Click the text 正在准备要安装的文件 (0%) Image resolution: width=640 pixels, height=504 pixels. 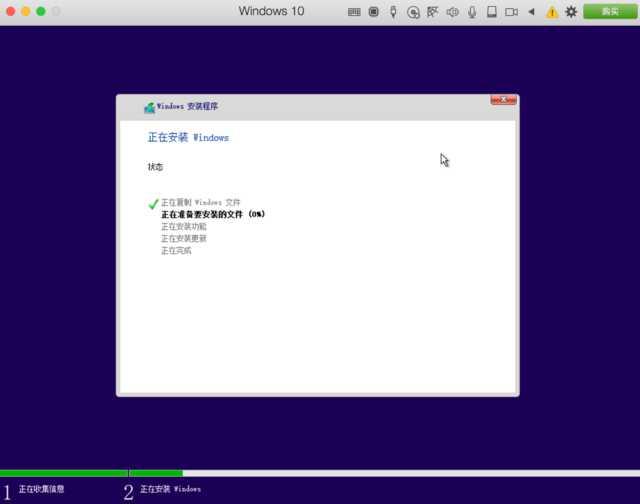[213, 214]
